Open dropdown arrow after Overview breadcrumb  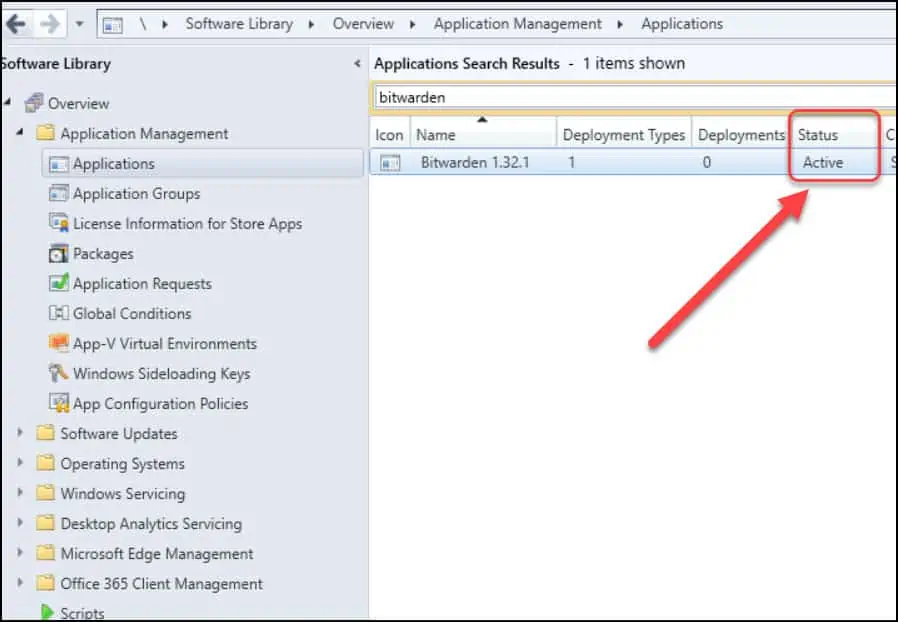pyautogui.click(x=412, y=25)
